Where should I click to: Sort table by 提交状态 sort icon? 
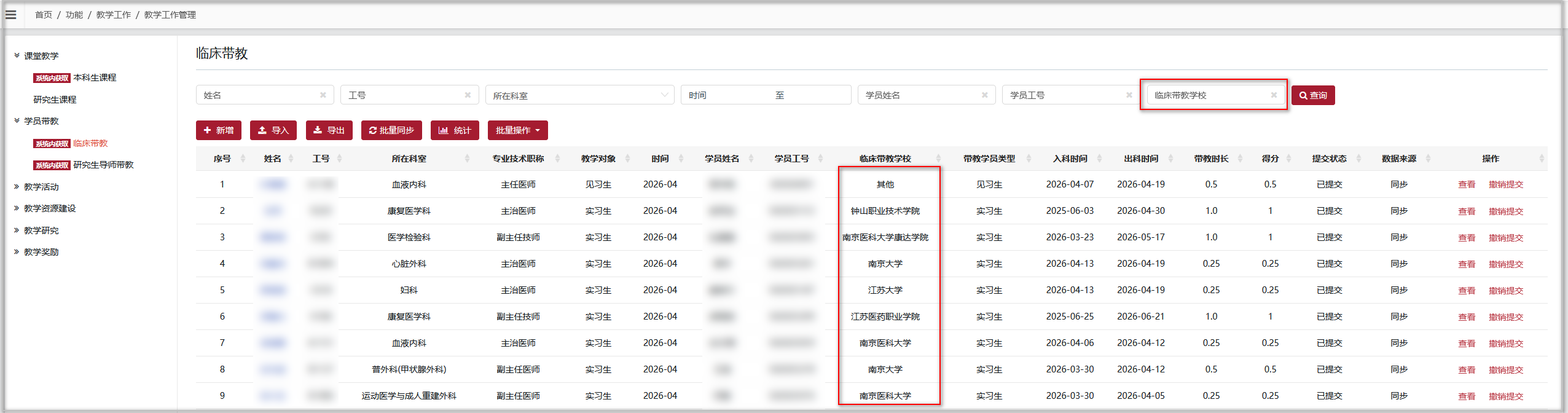coord(1358,159)
